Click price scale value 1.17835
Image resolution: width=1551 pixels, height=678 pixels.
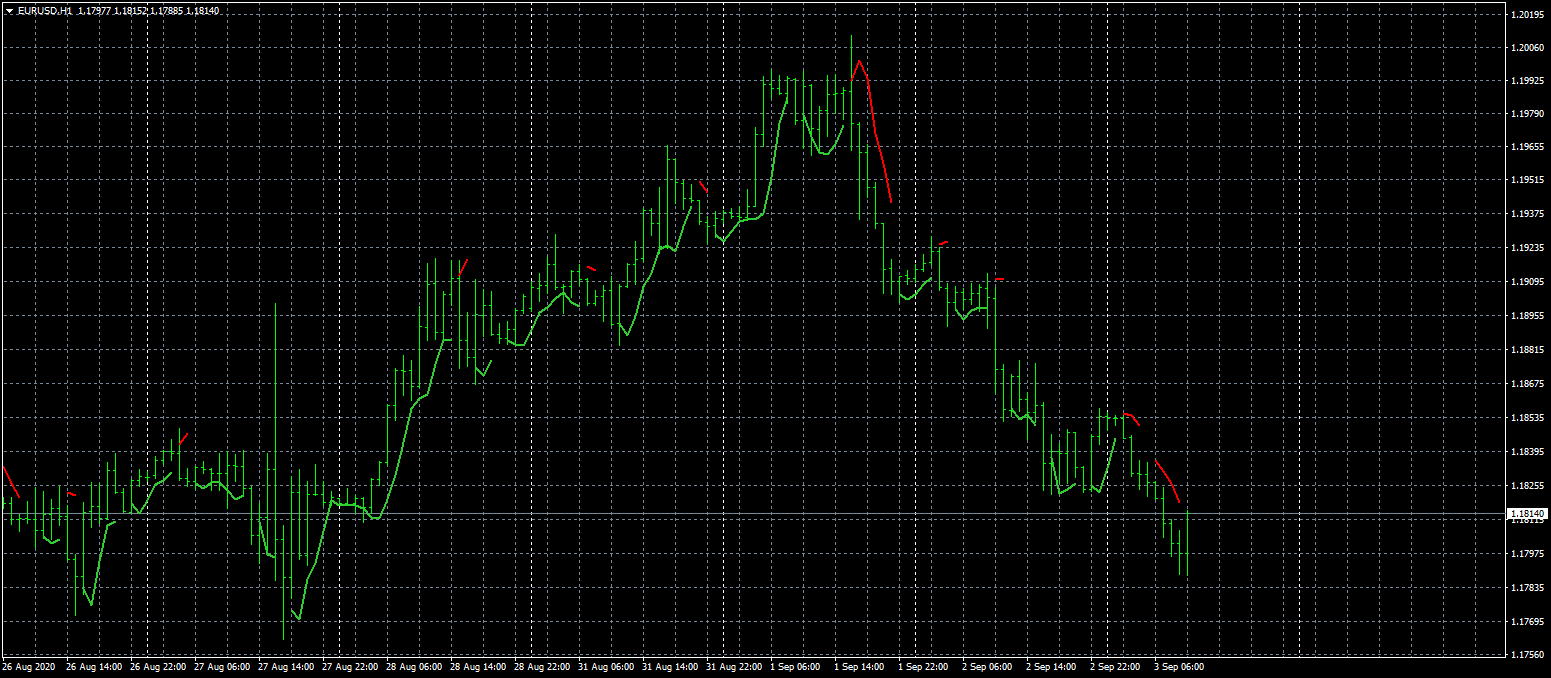tap(1530, 588)
